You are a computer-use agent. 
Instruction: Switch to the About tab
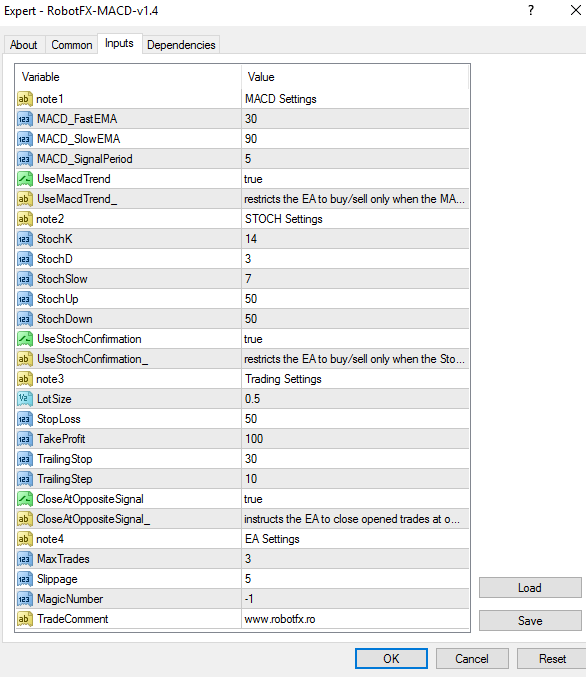[x=24, y=45]
